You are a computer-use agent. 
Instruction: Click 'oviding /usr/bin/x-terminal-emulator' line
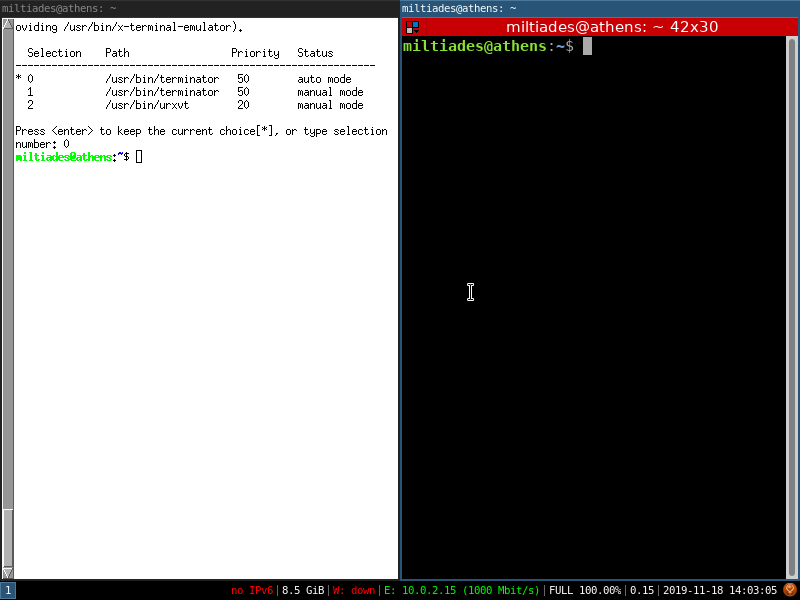pos(129,27)
